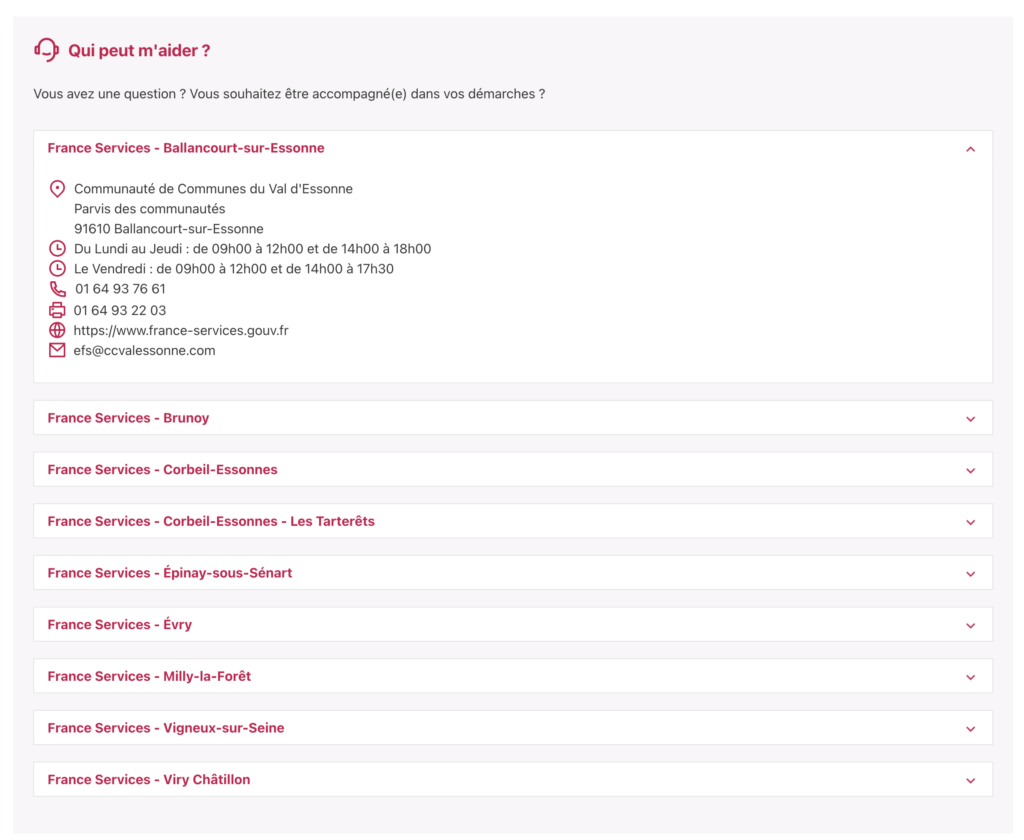Click the France Services - Ballancourt-sur-Essonne title

point(186,148)
